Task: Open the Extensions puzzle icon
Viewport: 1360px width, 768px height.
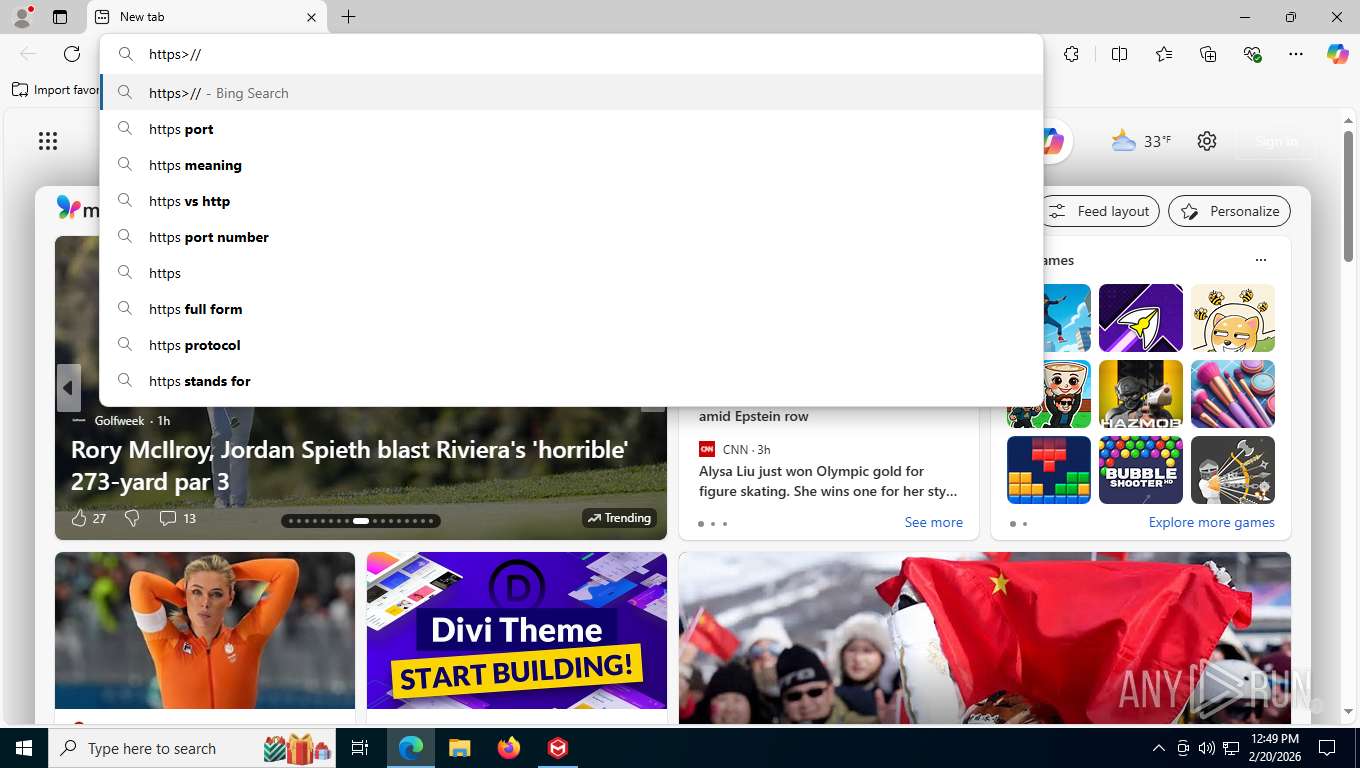Action: pyautogui.click(x=1071, y=54)
